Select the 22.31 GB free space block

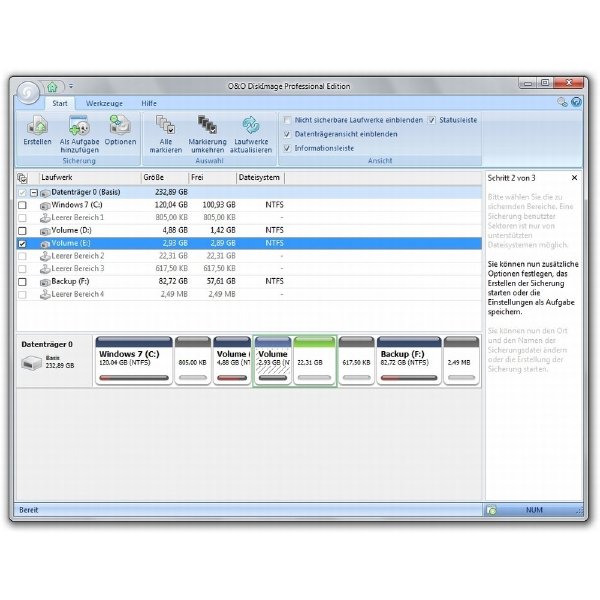click(x=314, y=361)
